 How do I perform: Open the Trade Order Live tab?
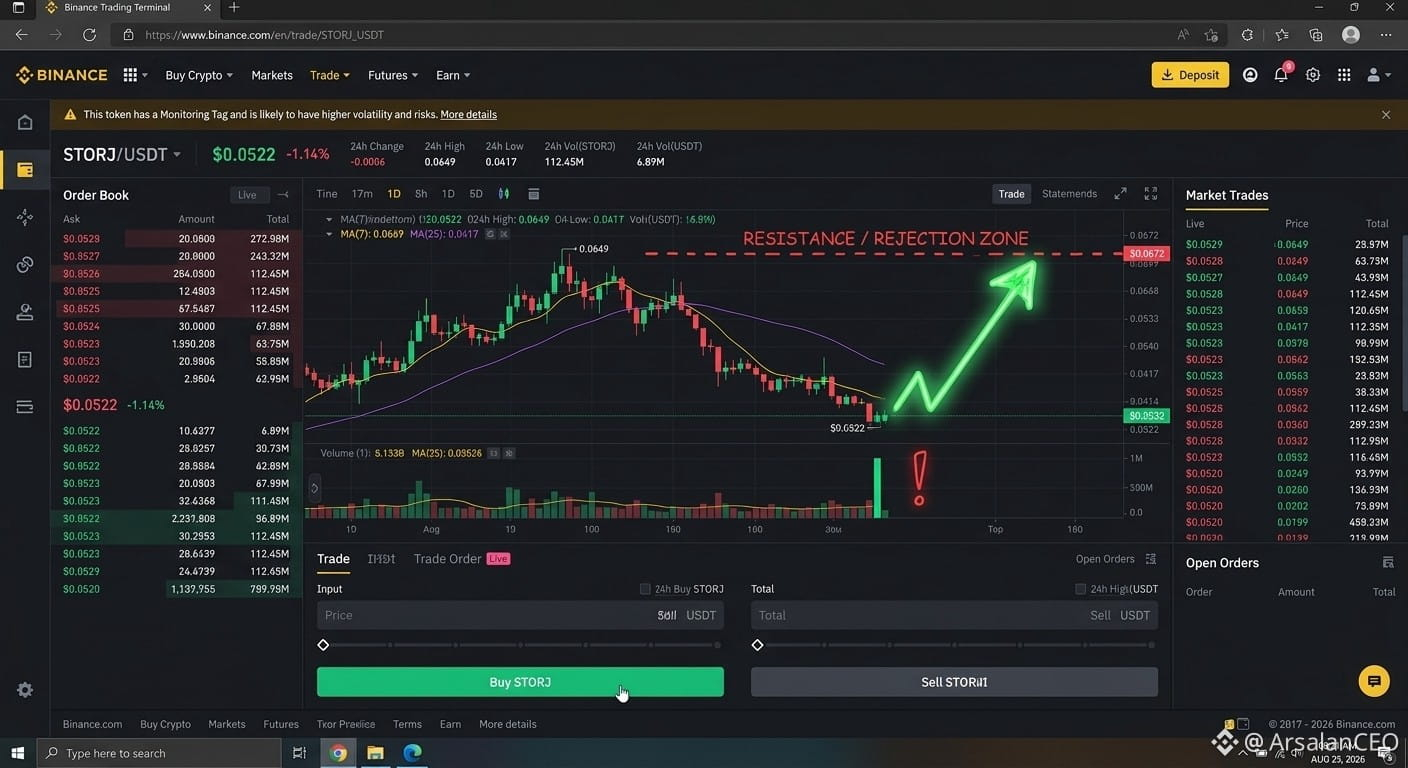pos(462,559)
